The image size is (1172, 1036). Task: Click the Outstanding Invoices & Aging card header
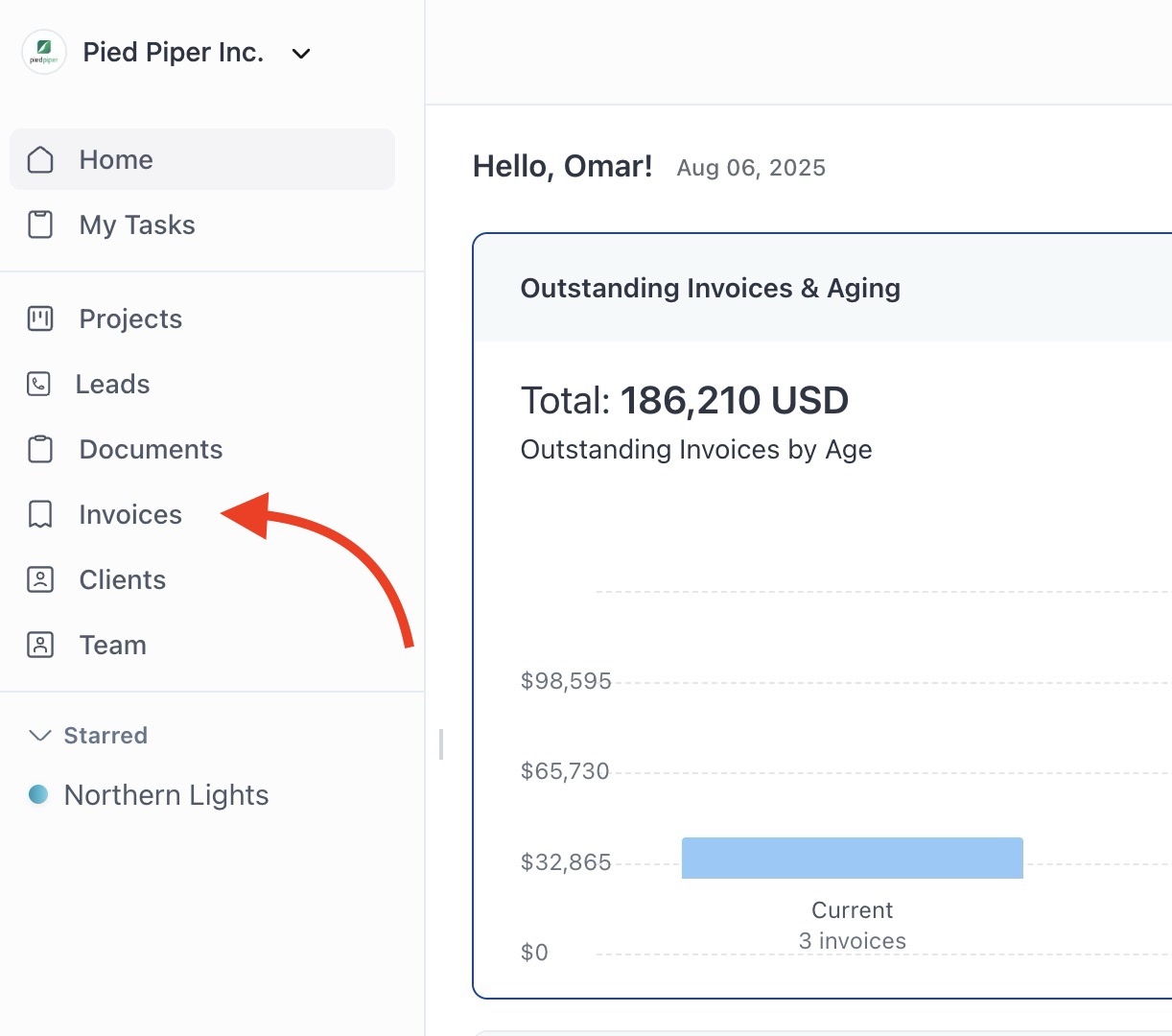710,288
